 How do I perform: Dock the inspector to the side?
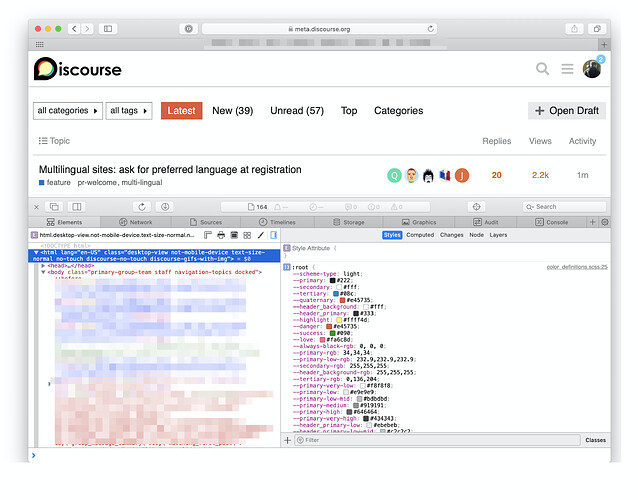76,207
